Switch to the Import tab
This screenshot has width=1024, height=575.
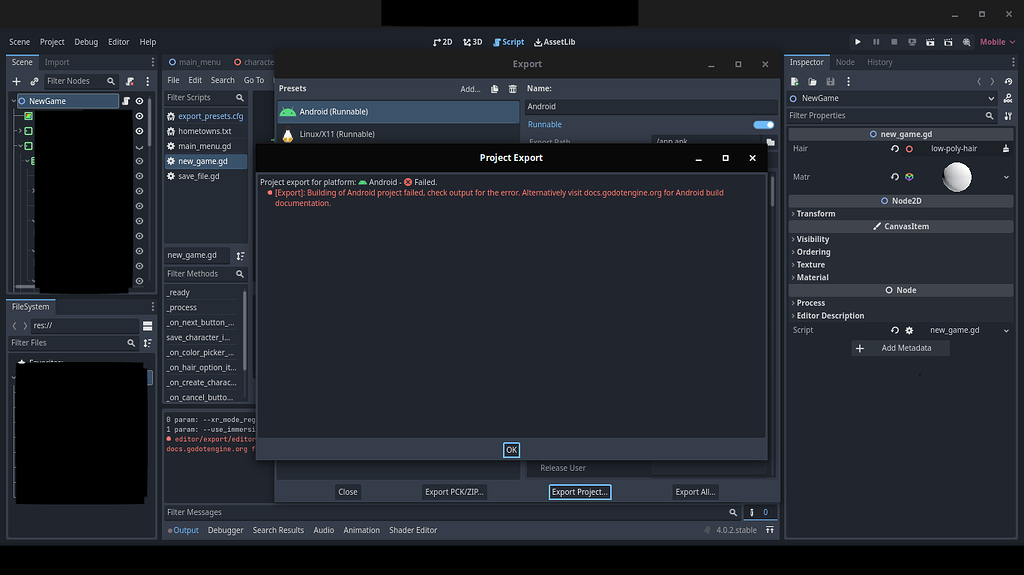(57, 62)
